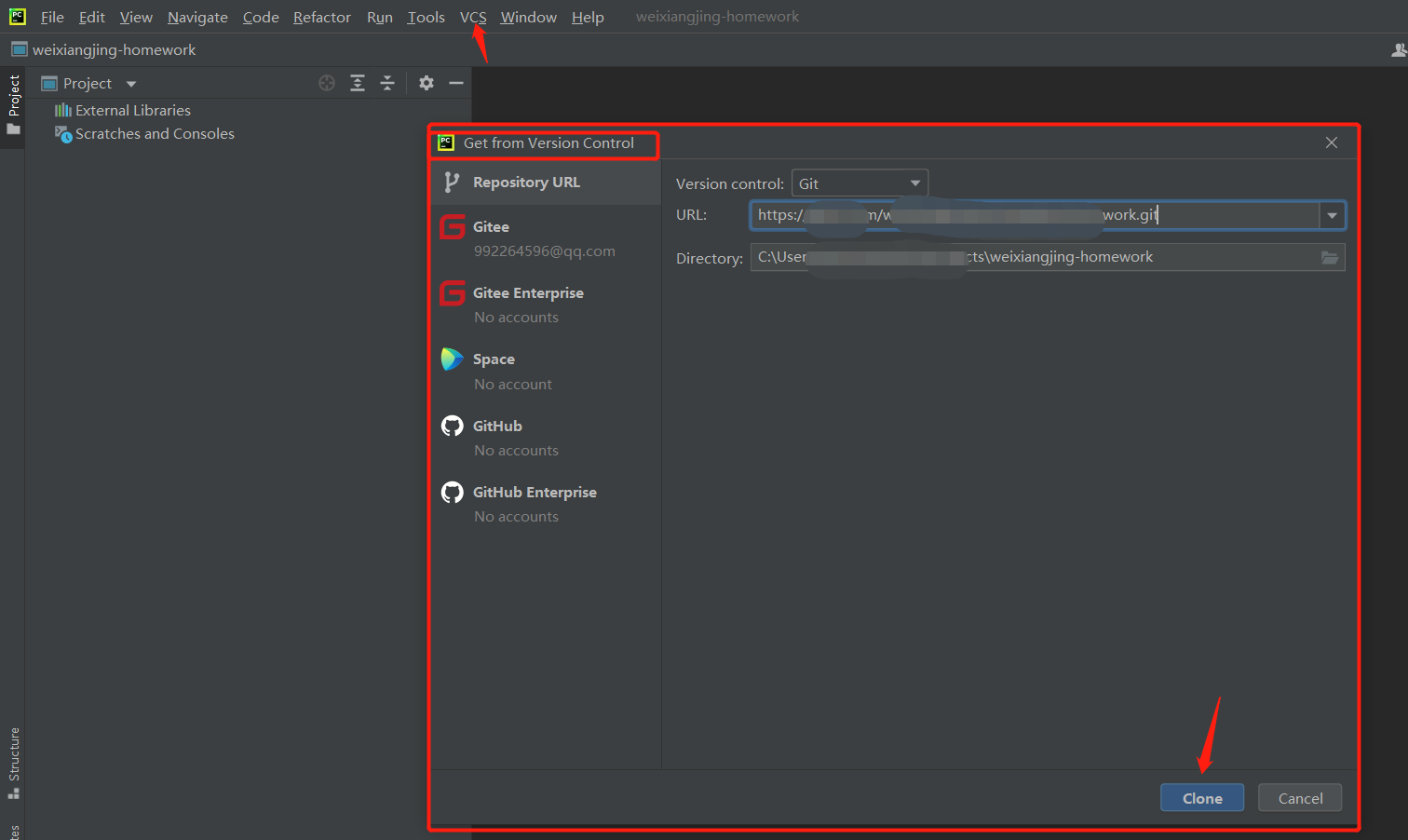The width and height of the screenshot is (1408, 840).
Task: Open the Tools menu
Action: (x=426, y=17)
